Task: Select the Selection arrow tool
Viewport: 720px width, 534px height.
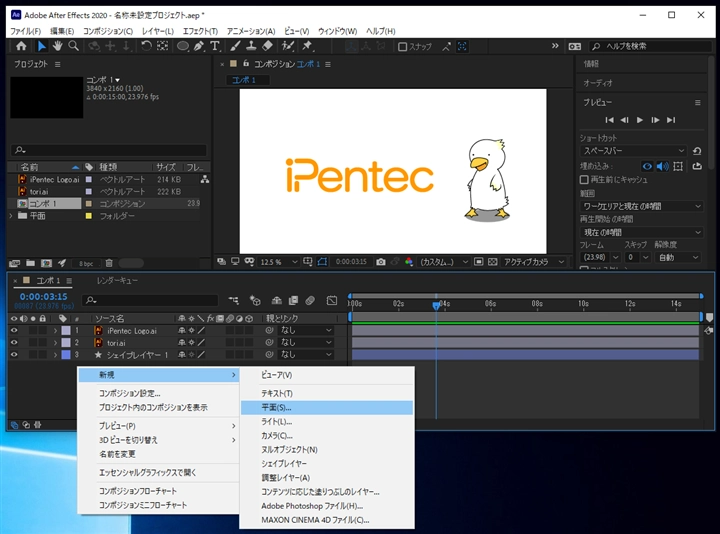Action: coord(41,46)
